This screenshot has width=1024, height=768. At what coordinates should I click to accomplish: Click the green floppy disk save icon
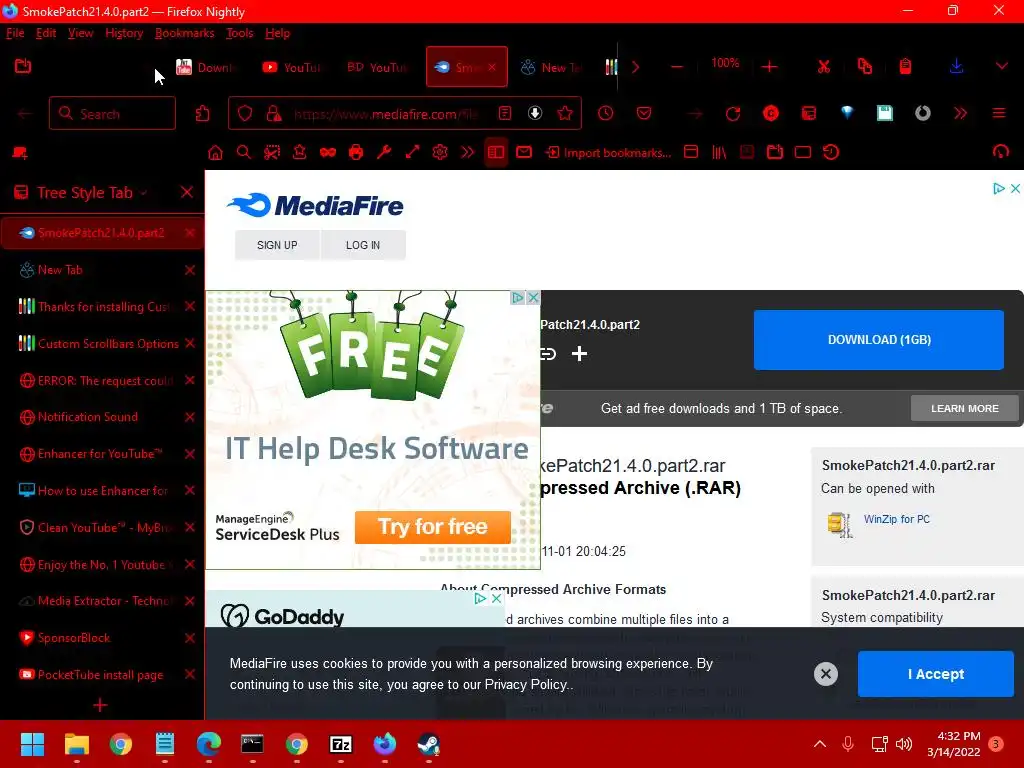(x=885, y=113)
